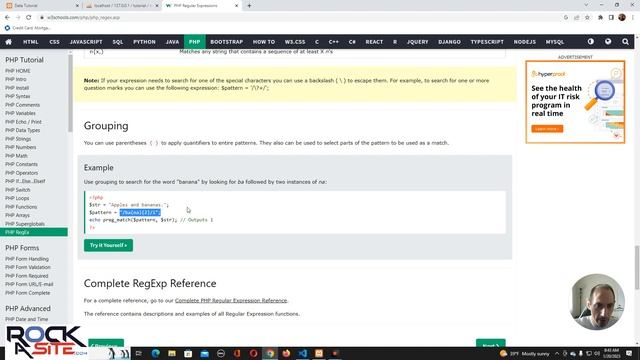Open the MYSQL menu item
This screenshot has height=360, width=640.
(555, 42)
